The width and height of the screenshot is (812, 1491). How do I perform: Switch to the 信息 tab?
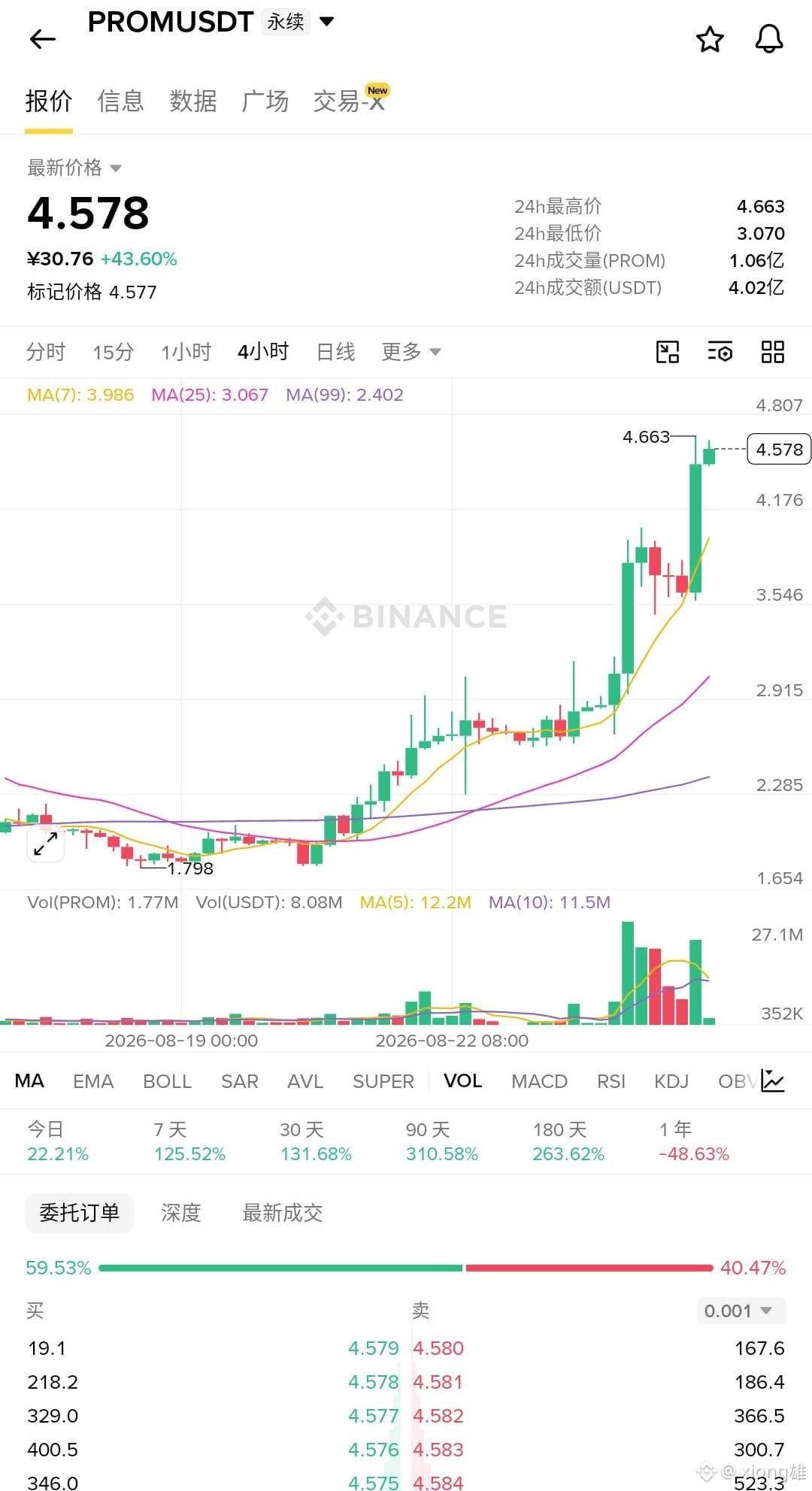pos(120,101)
